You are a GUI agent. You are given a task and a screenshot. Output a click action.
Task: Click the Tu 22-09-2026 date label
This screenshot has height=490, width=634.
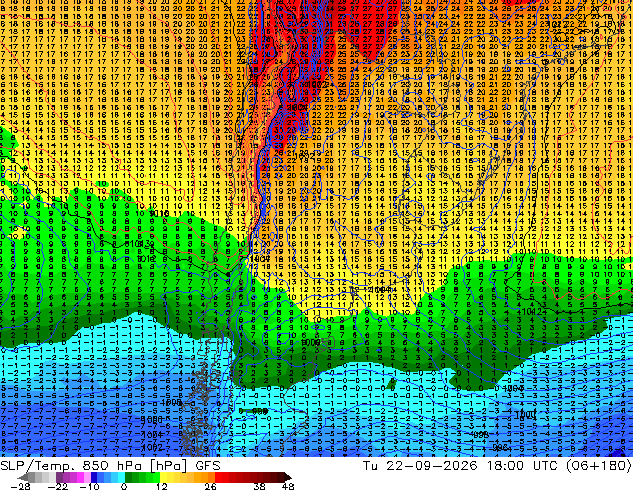pos(420,466)
